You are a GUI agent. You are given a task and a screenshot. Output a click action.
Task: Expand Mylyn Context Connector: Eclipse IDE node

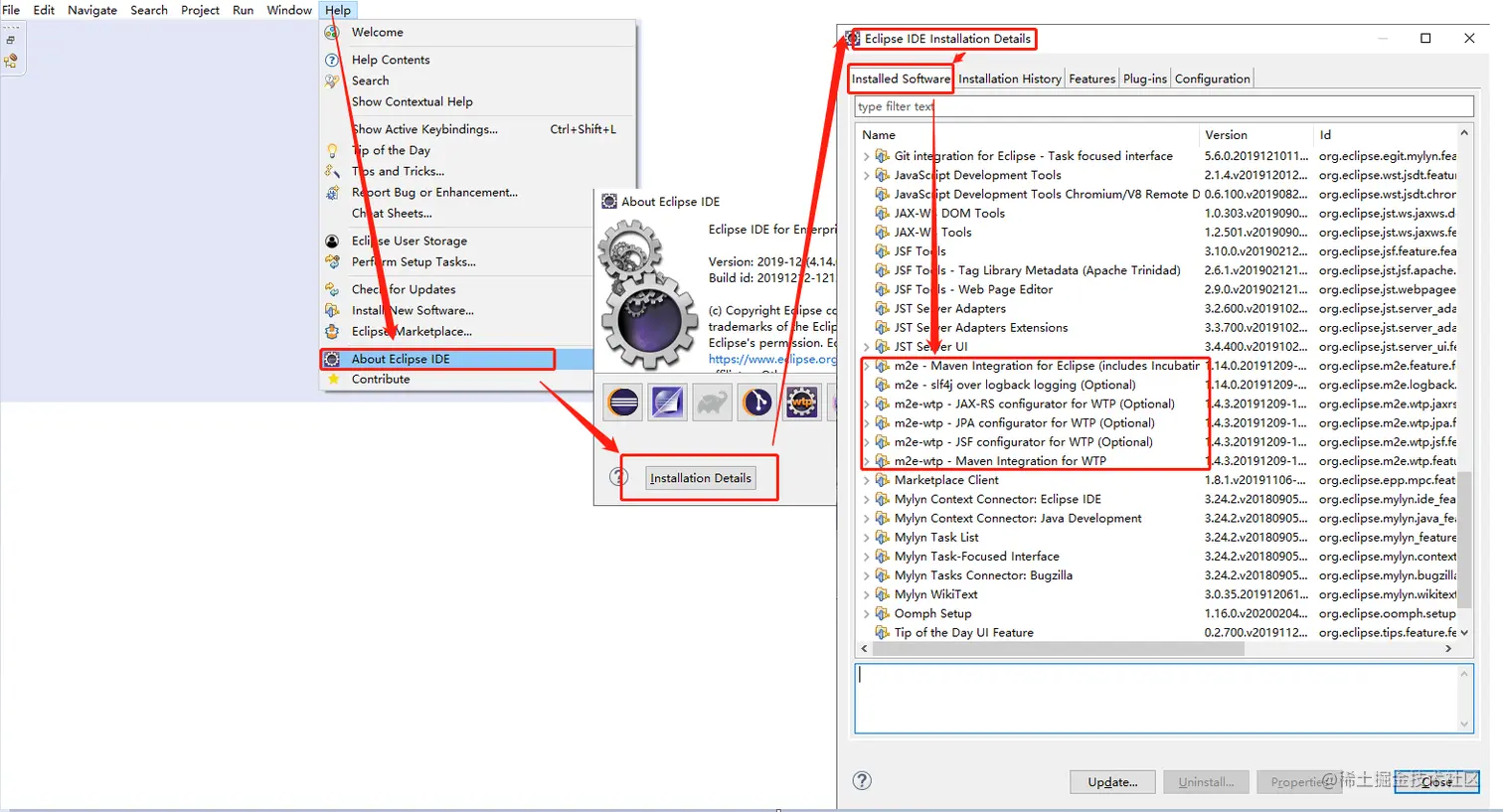pos(866,499)
